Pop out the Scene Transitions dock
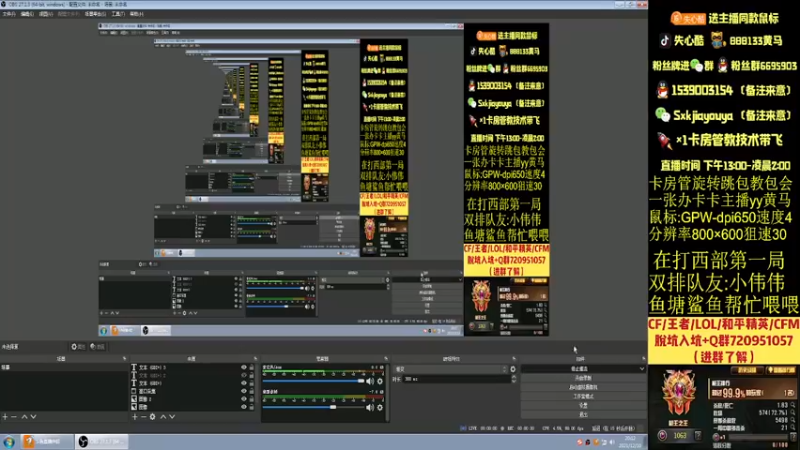The width and height of the screenshot is (800, 450). tap(514, 359)
